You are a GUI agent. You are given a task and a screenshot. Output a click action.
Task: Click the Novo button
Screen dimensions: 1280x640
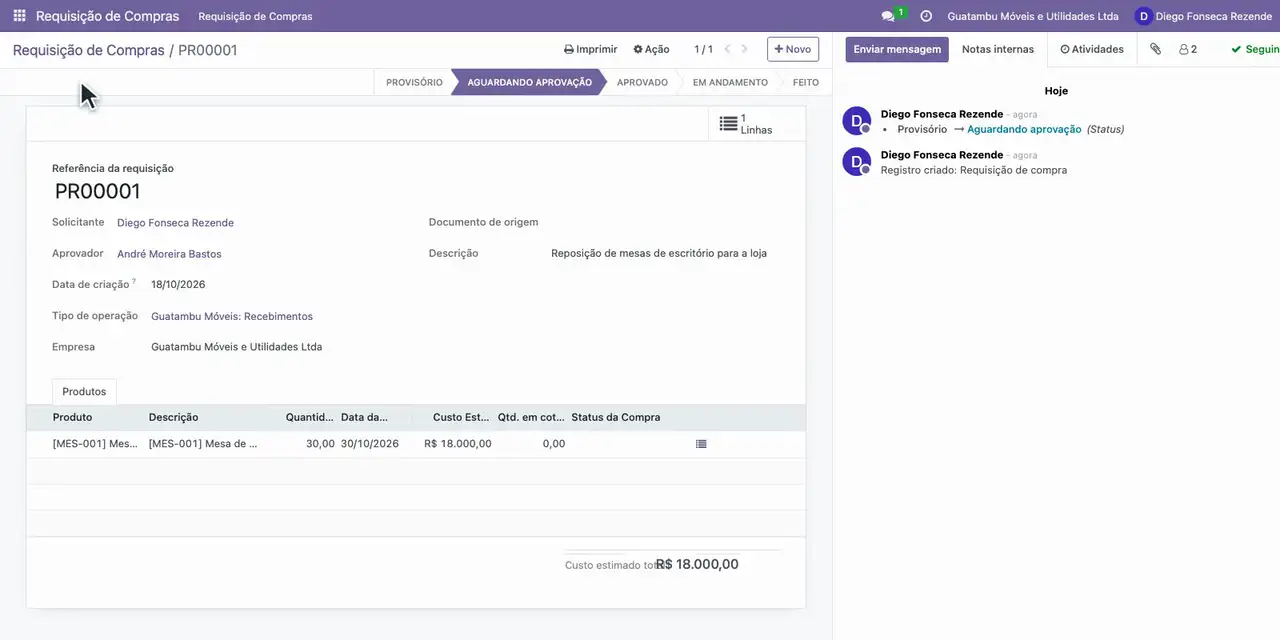(x=793, y=49)
